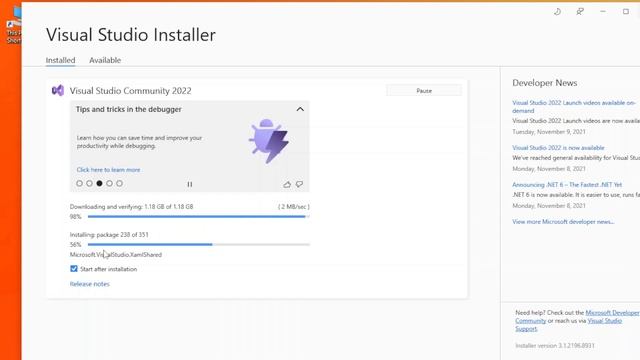Open the desktop shortcut icon
Image resolution: width=640 pixels, height=360 pixels.
coord(14,24)
